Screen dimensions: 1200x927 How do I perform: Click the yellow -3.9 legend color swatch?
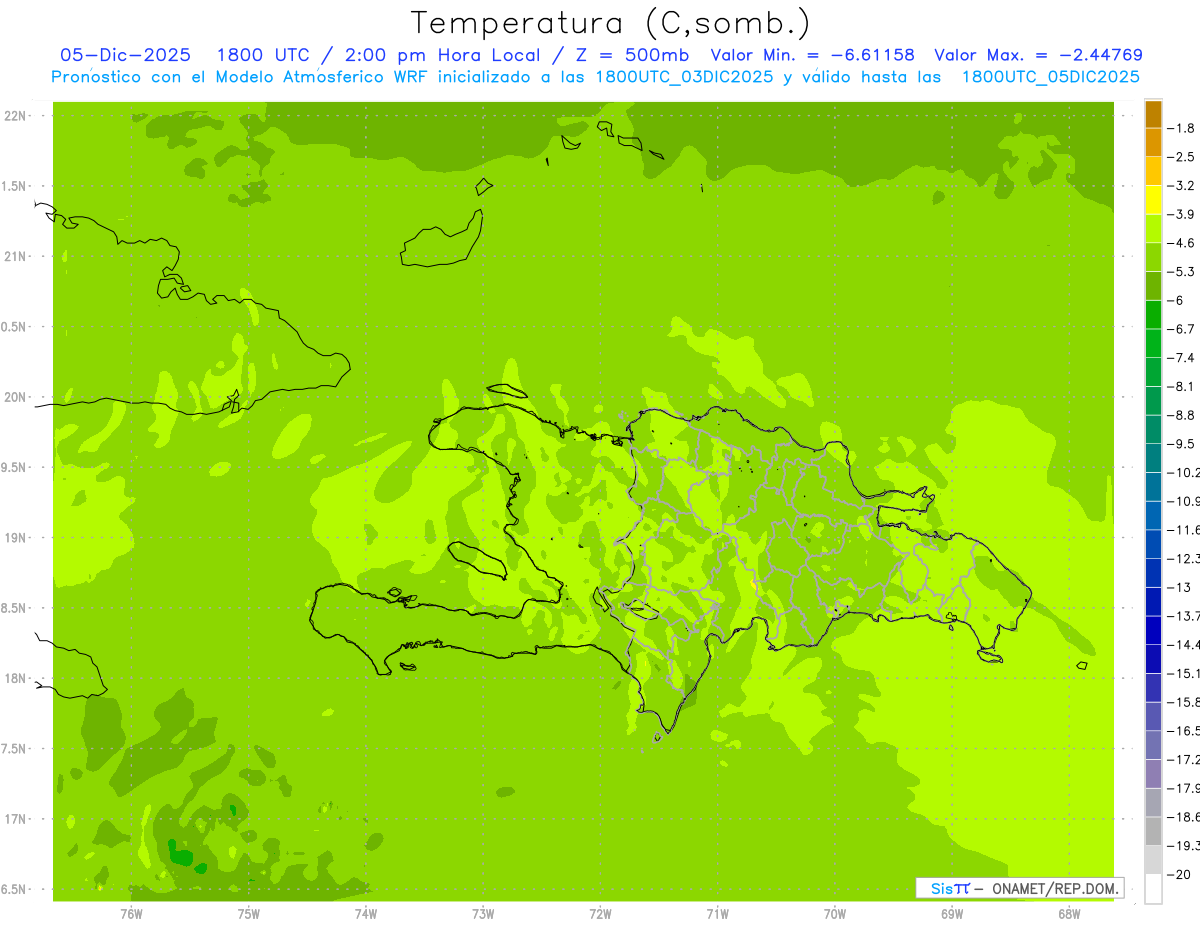click(1153, 200)
